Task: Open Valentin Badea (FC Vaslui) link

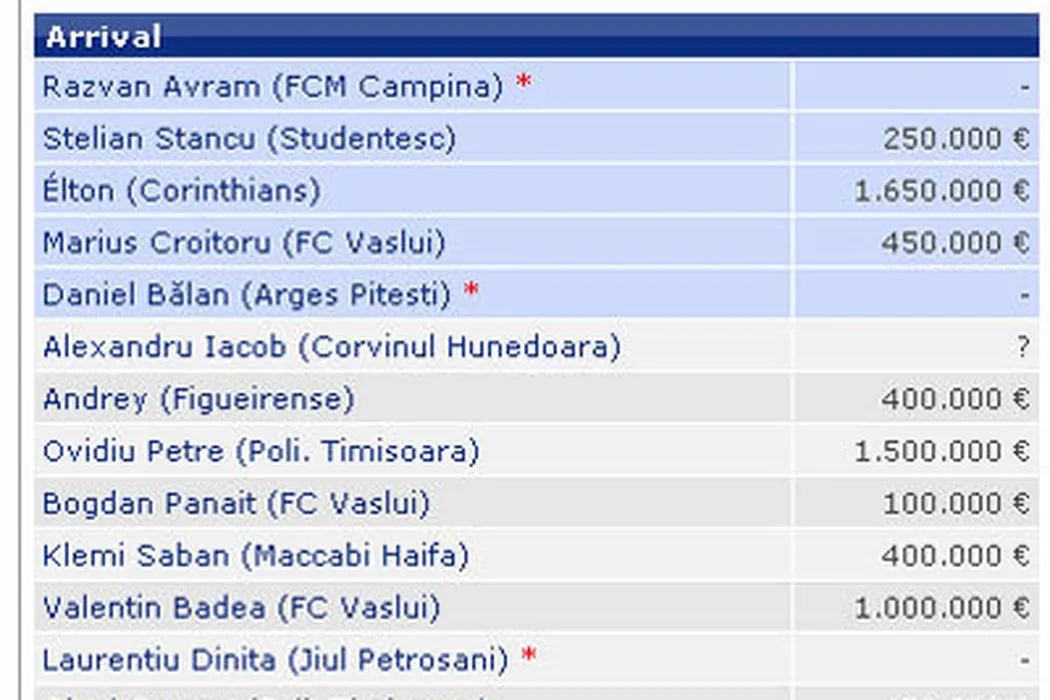Action: [x=241, y=608]
